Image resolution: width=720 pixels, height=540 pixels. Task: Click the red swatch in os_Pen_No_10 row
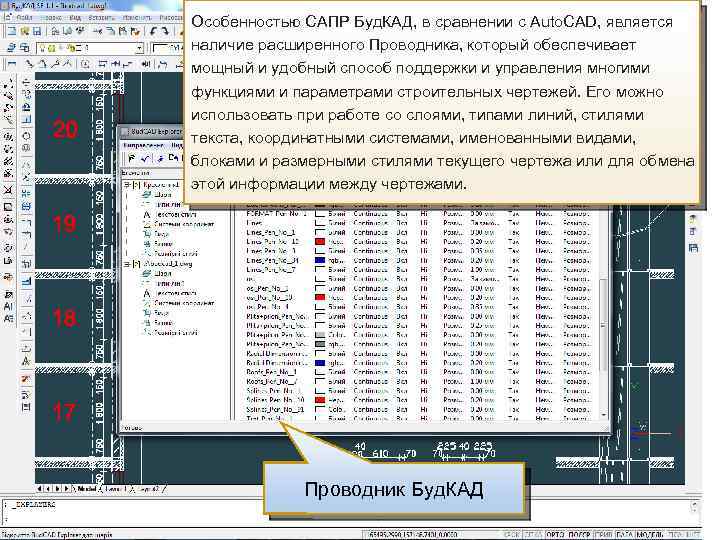point(320,298)
